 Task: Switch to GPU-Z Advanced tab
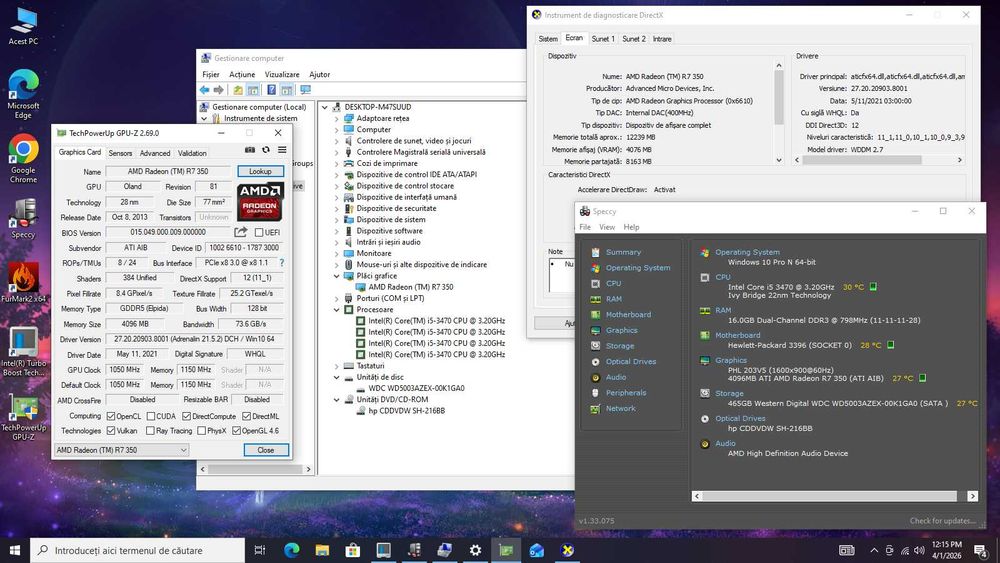coord(155,153)
